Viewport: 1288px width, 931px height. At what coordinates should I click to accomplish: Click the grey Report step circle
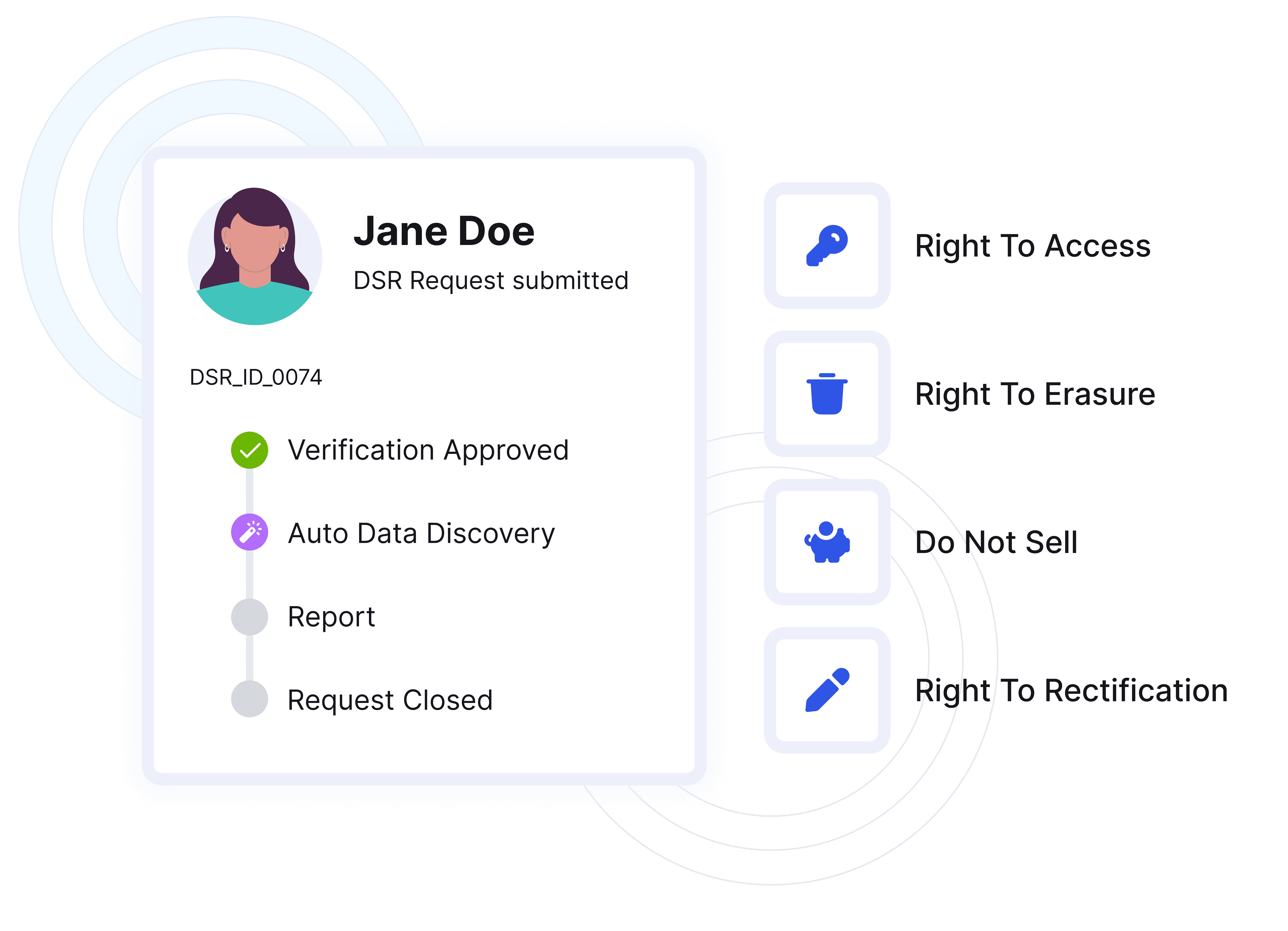point(249,617)
